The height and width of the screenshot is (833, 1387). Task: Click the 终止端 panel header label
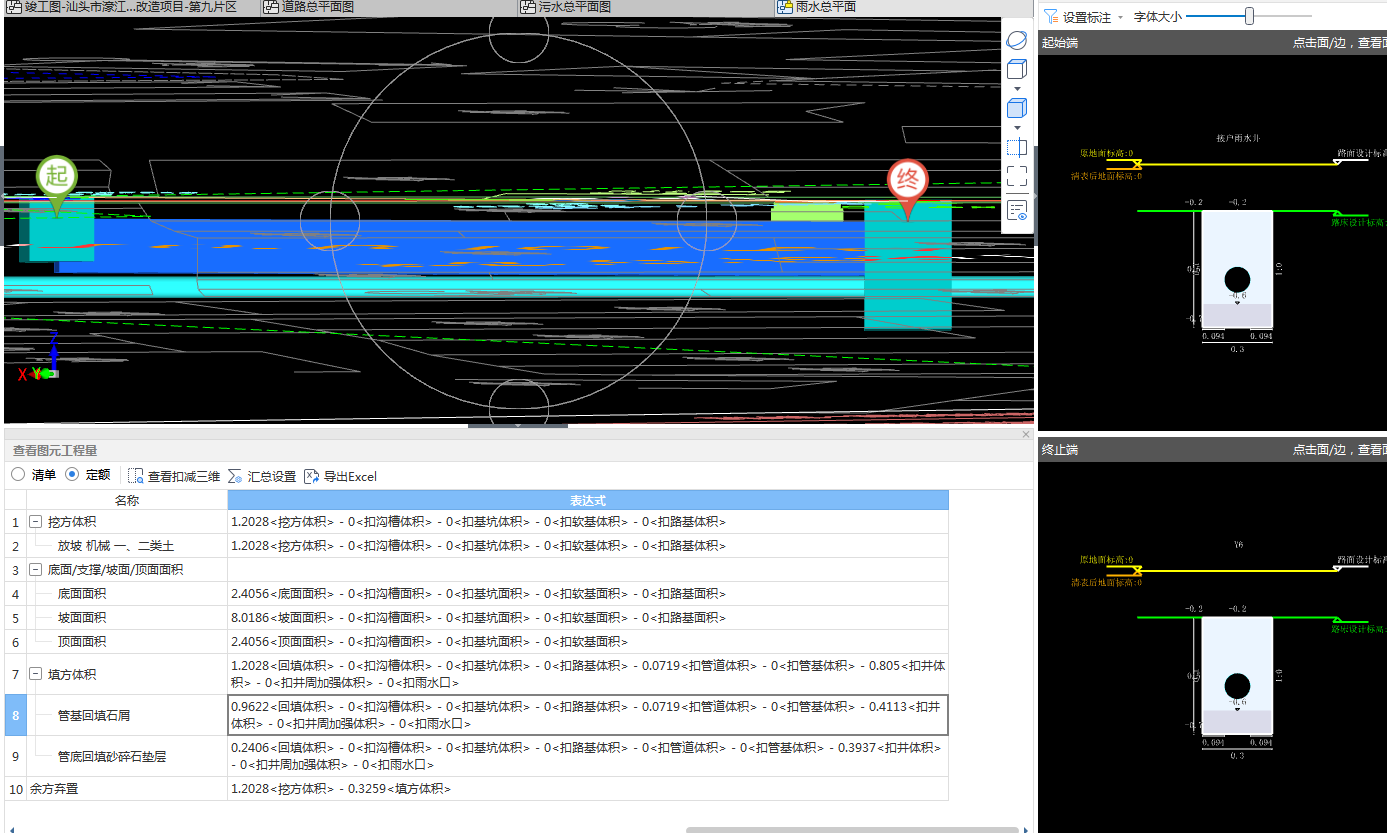tap(1059, 450)
